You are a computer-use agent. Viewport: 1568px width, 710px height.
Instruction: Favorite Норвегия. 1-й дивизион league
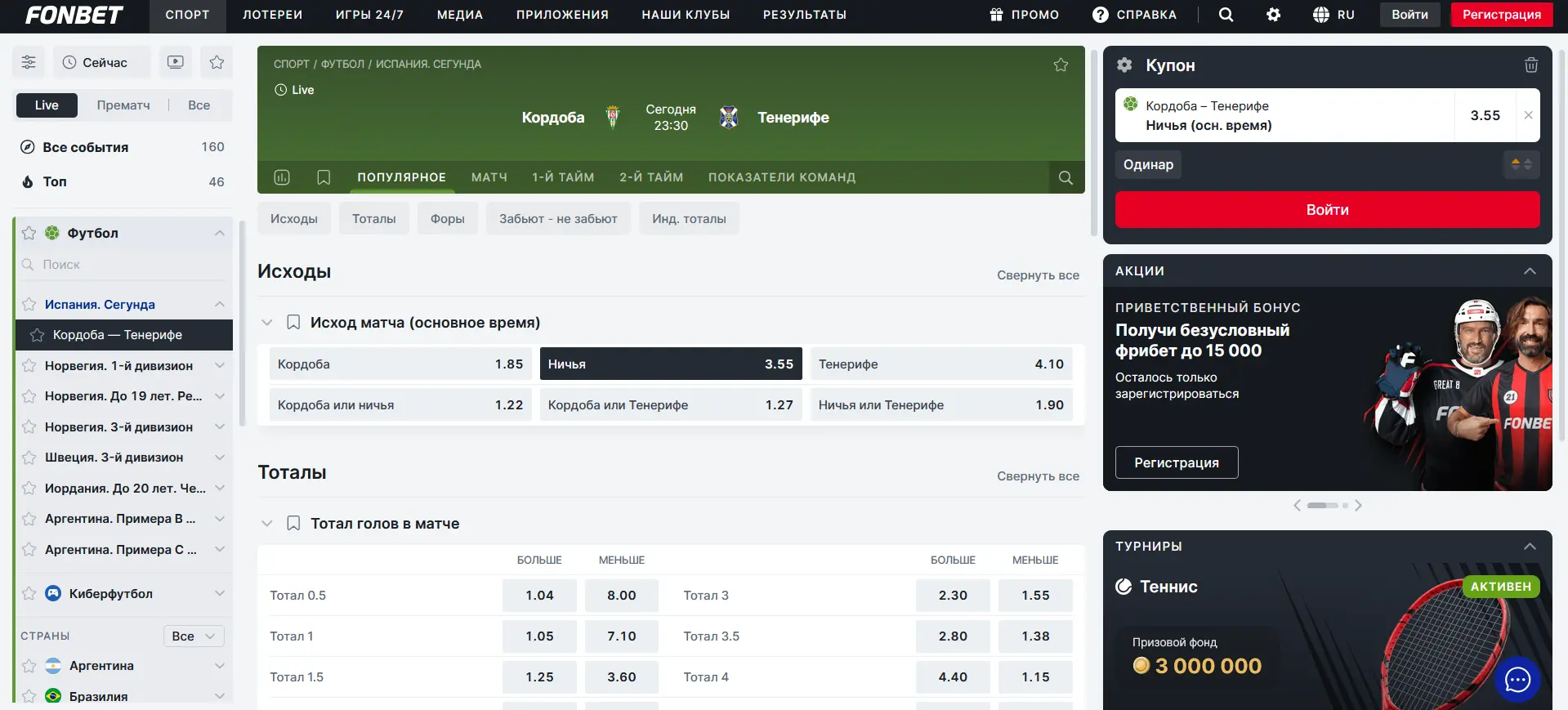29,366
